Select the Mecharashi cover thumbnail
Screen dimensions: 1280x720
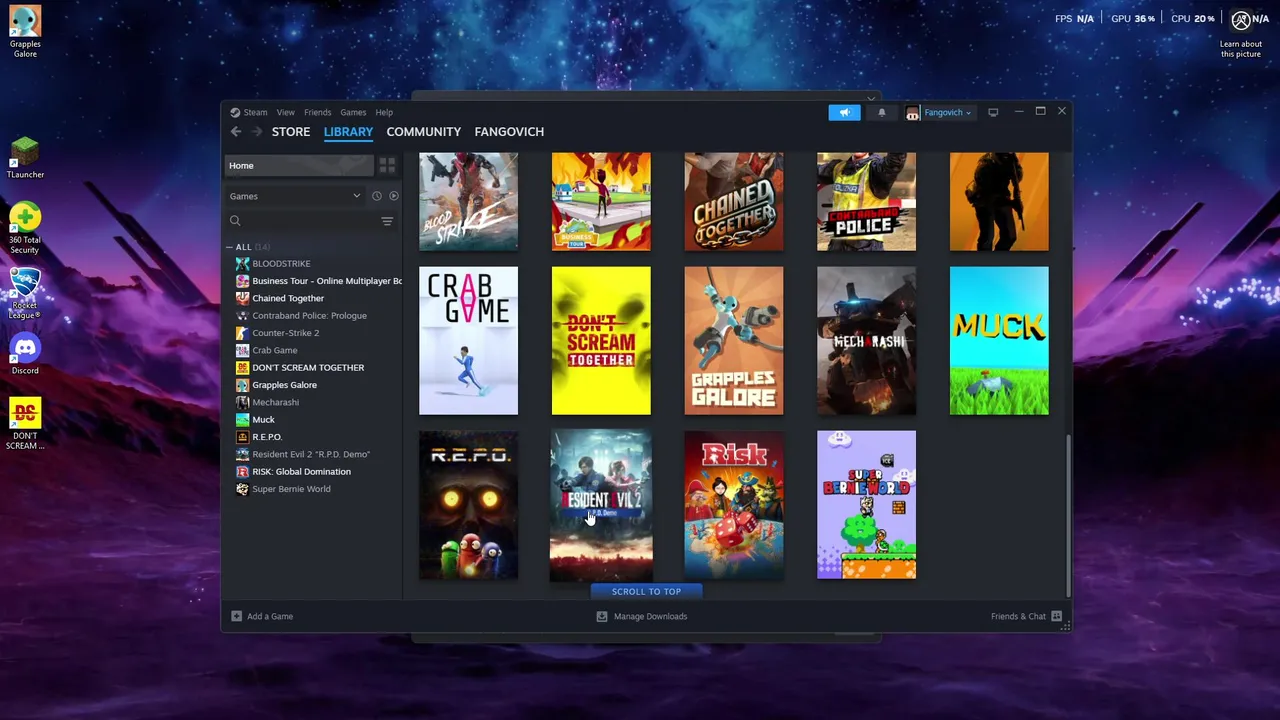pos(866,340)
